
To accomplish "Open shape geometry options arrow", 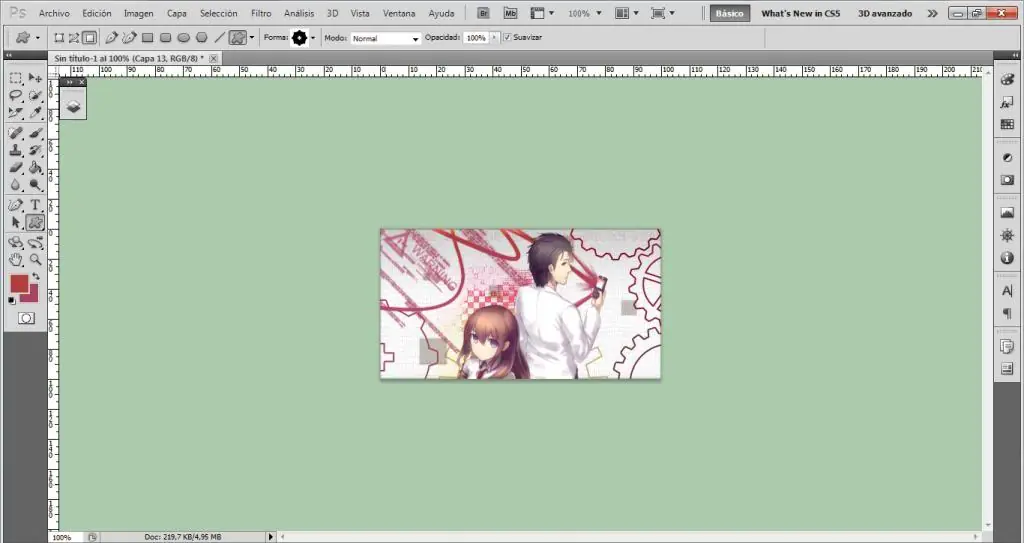I will click(252, 38).
